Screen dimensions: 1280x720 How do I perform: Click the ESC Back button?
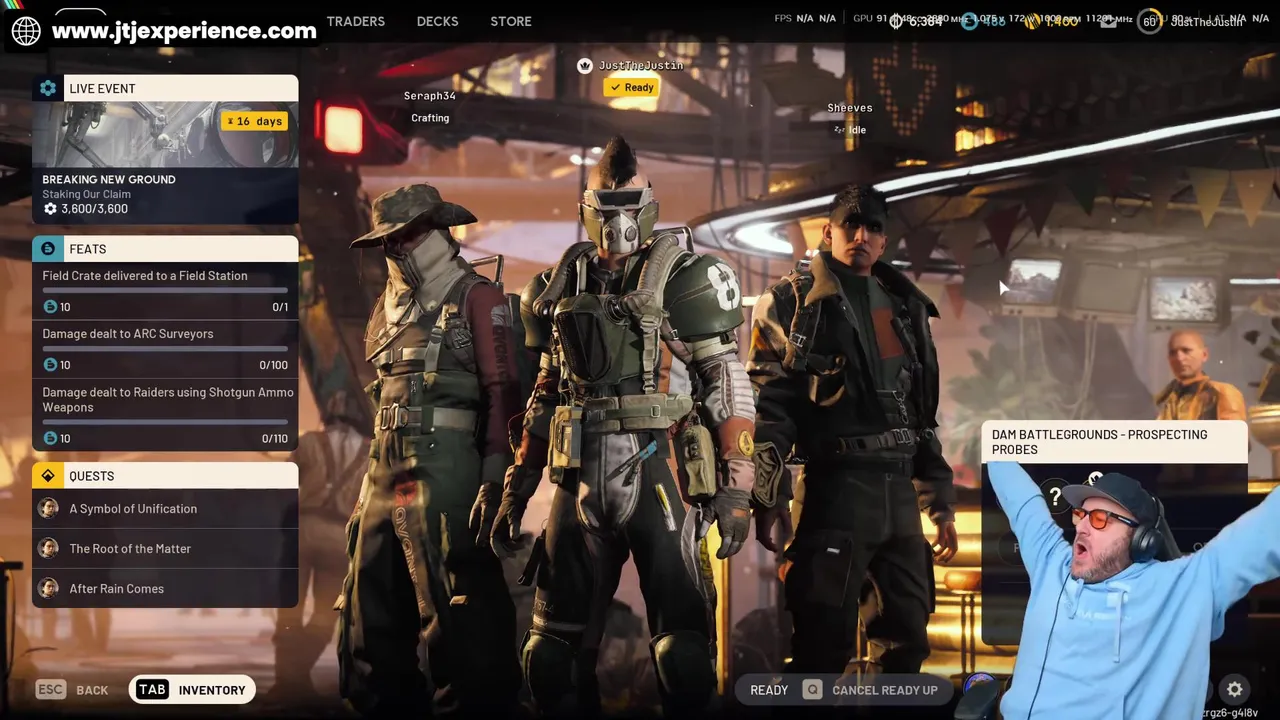click(72, 690)
